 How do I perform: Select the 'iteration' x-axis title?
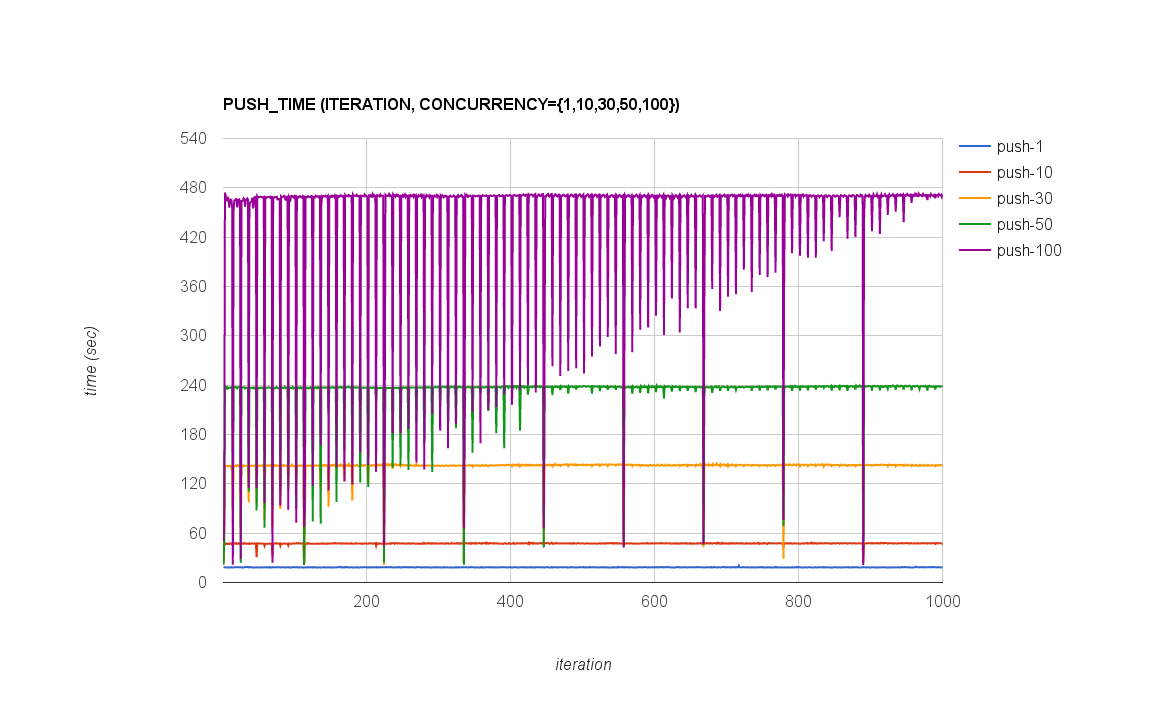pyautogui.click(x=583, y=664)
